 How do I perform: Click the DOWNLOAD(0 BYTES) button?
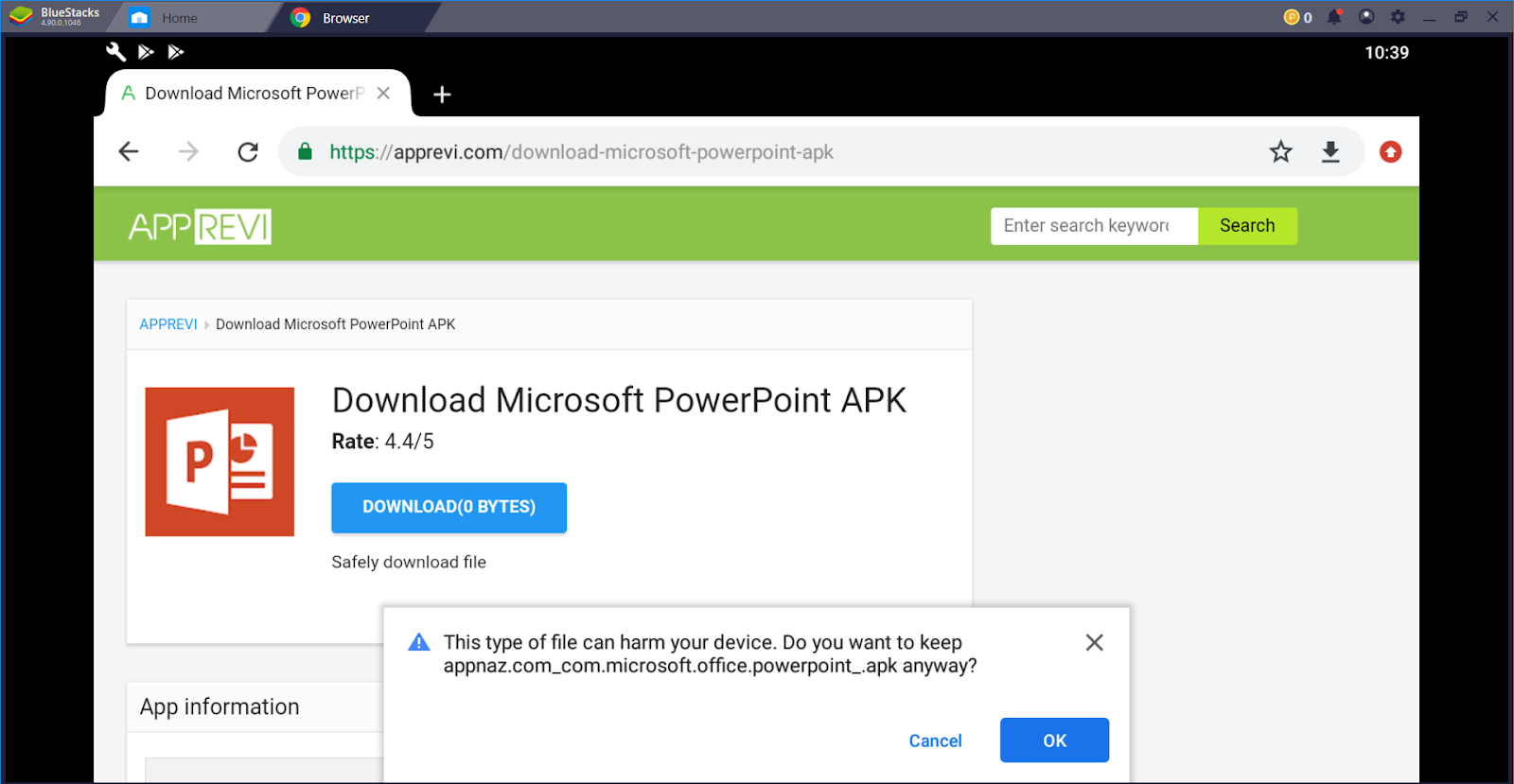tap(449, 508)
